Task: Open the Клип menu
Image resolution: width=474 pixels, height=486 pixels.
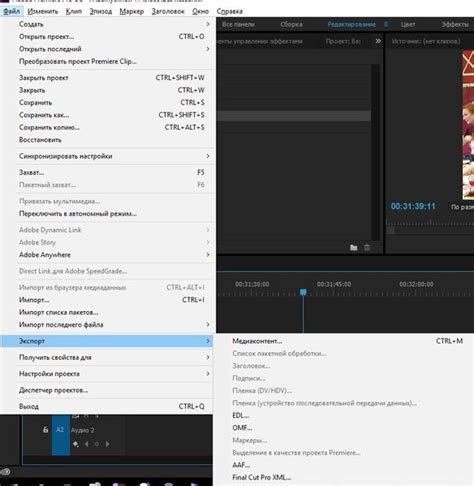Action: click(x=74, y=11)
